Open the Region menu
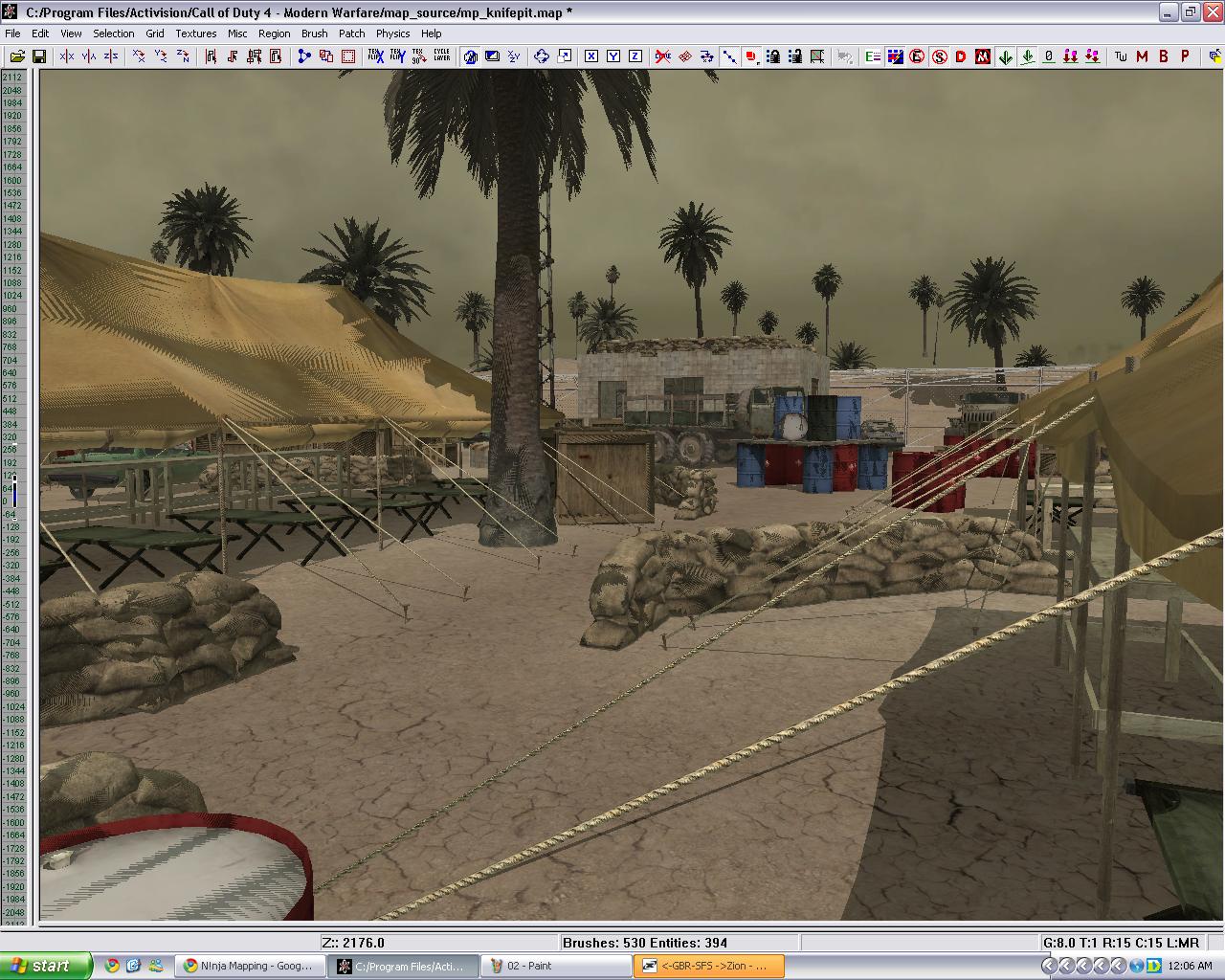 pyautogui.click(x=274, y=33)
